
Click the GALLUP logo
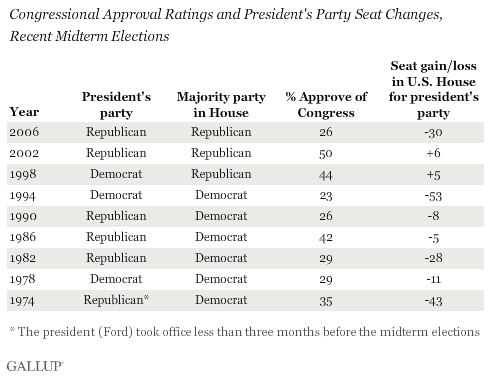click(x=35, y=366)
